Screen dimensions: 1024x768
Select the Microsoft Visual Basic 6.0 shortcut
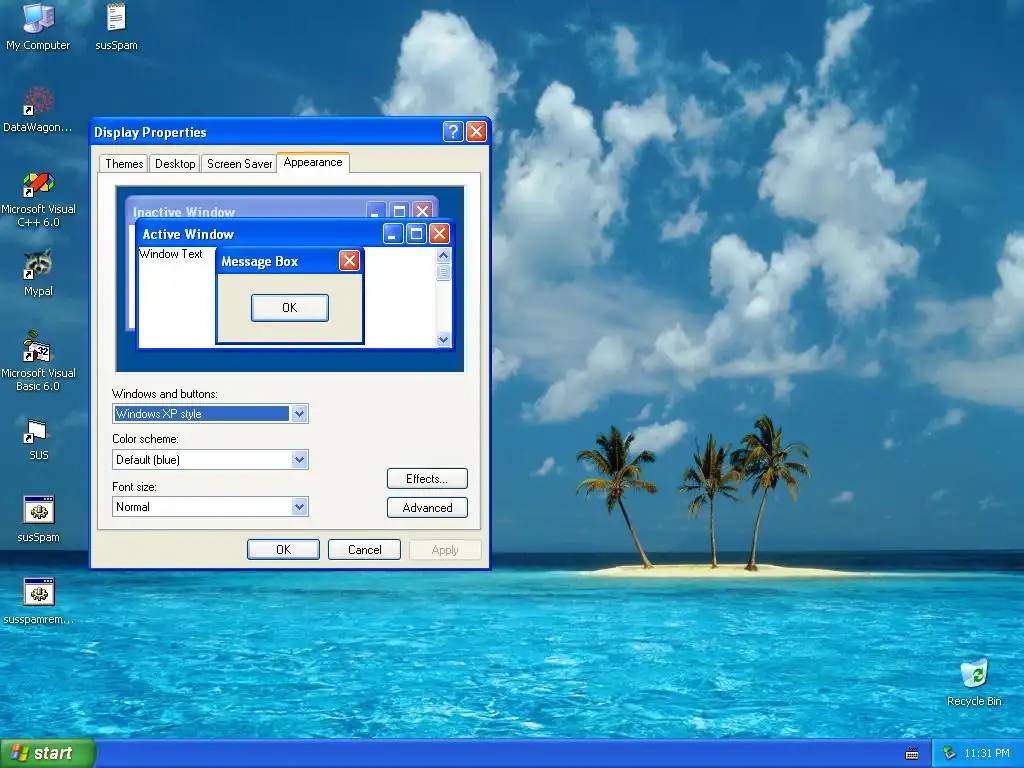(x=38, y=361)
